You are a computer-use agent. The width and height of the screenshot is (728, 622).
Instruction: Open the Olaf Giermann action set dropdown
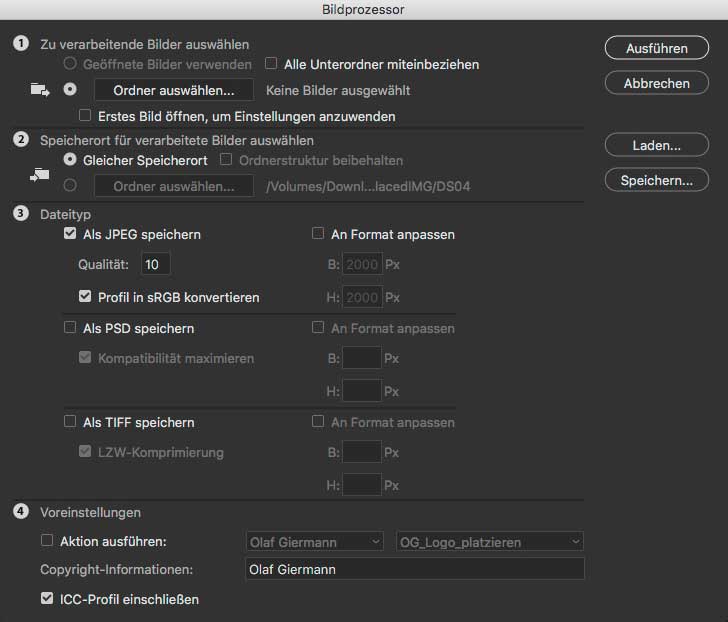314,542
